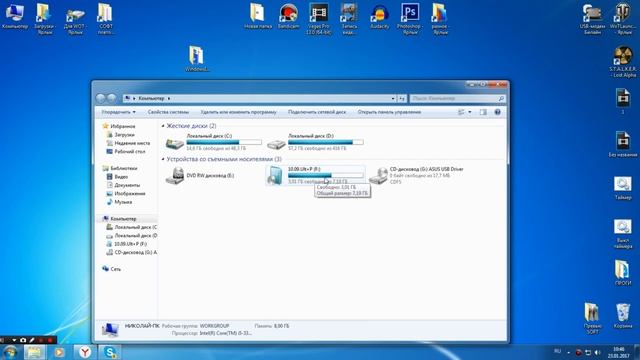This screenshot has width=640, height=360.
Task: Open the Windows Start menu
Action: (x=9, y=352)
